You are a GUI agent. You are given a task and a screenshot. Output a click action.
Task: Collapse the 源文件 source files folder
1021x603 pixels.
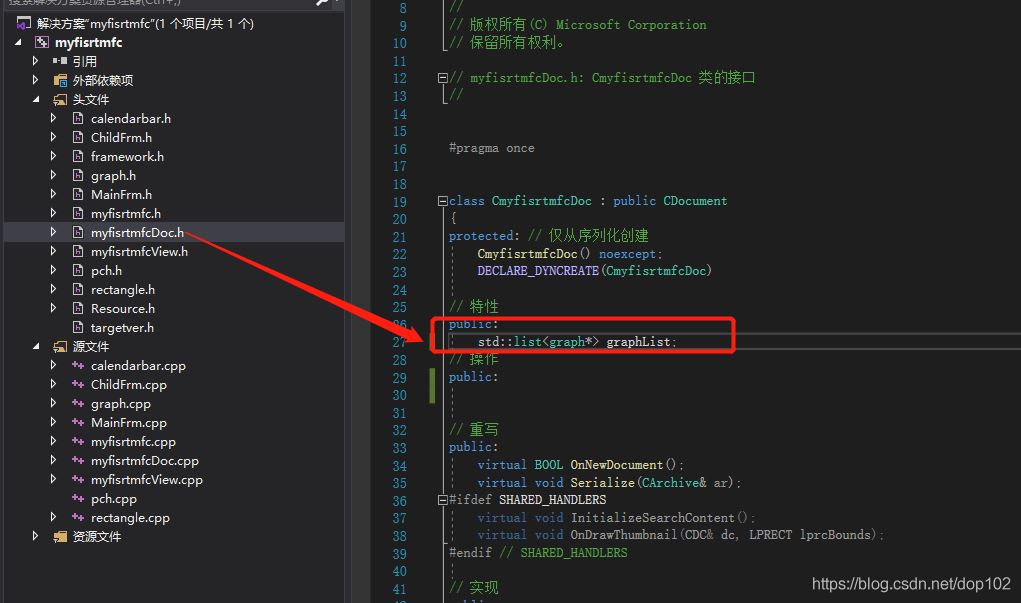point(36,346)
